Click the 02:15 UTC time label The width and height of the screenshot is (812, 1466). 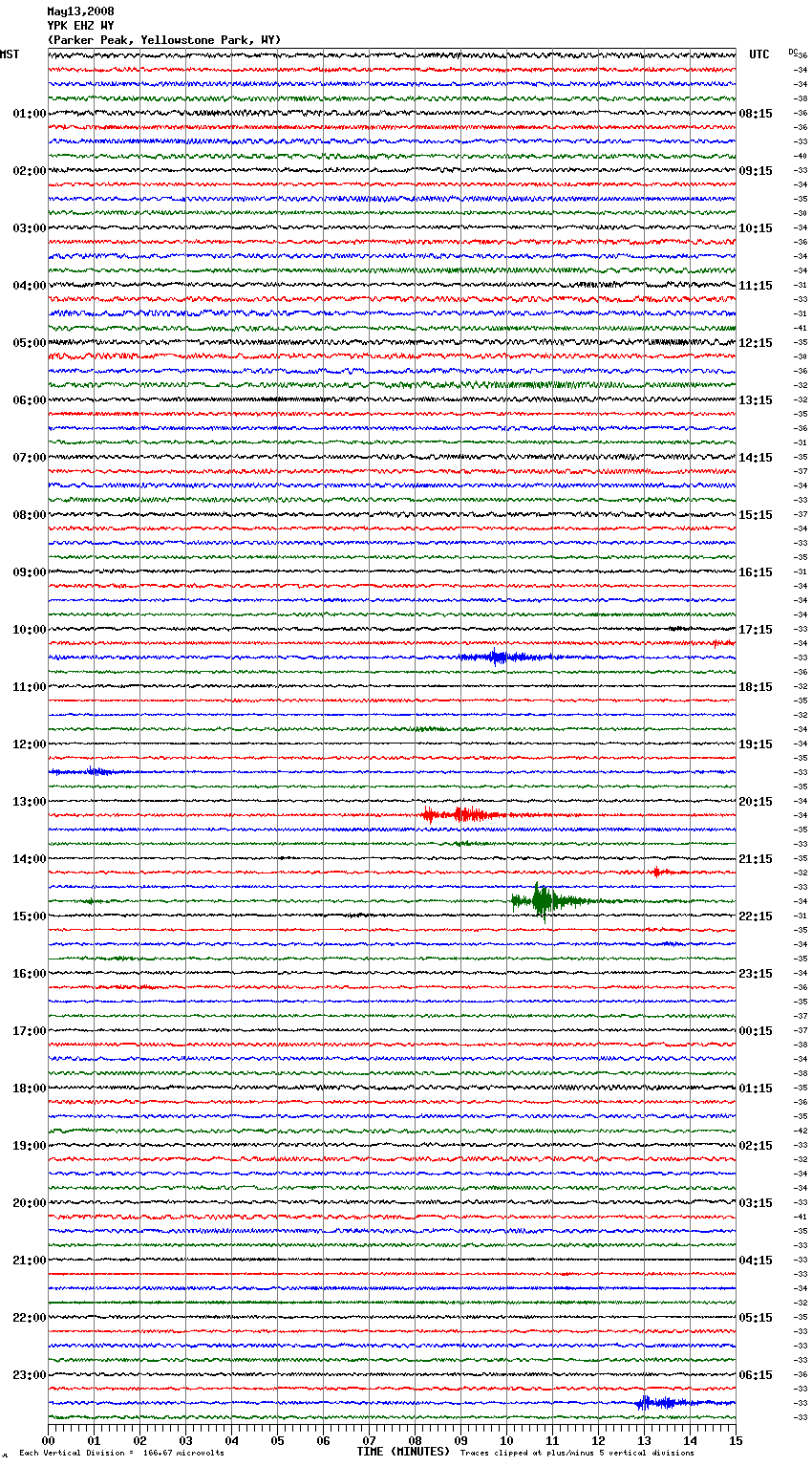(756, 1146)
